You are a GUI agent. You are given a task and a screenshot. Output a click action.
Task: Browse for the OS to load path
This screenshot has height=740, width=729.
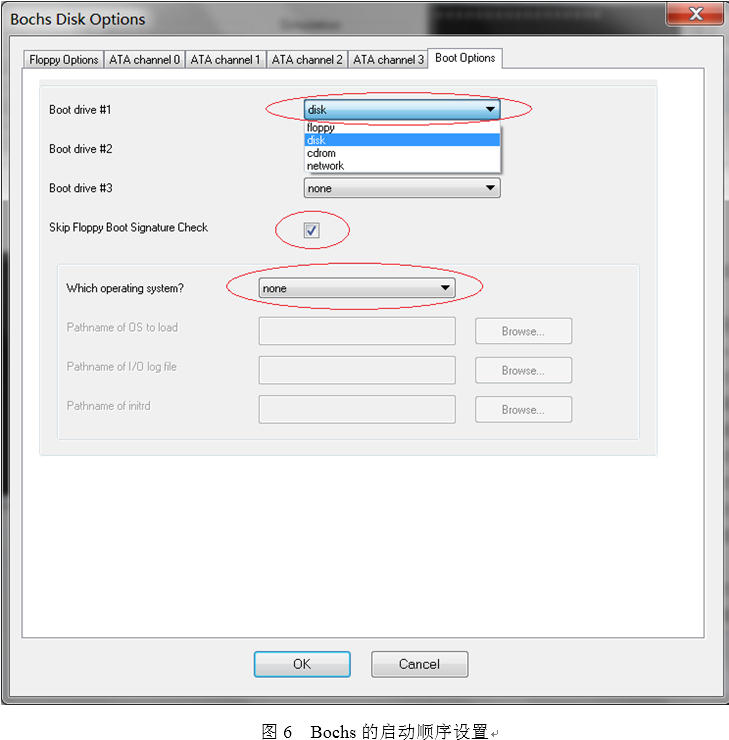coord(524,331)
